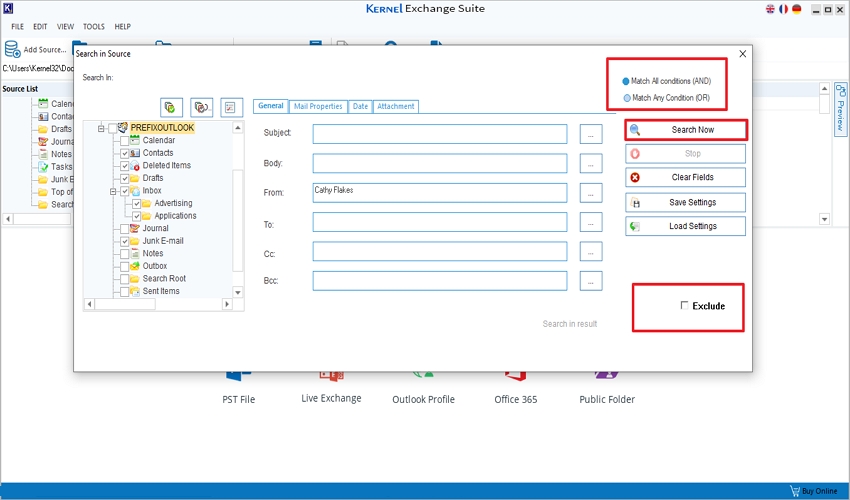
Task: Click the Save Settings button
Action: point(686,202)
